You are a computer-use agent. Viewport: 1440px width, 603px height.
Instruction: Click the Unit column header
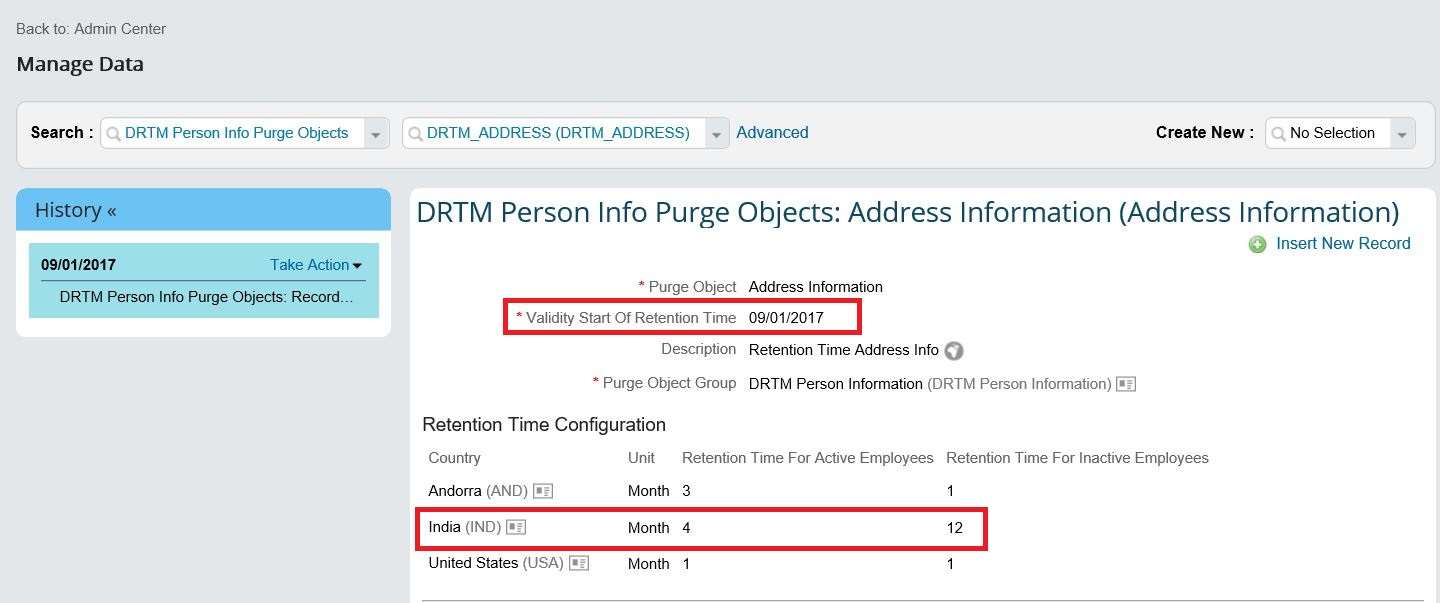[641, 458]
